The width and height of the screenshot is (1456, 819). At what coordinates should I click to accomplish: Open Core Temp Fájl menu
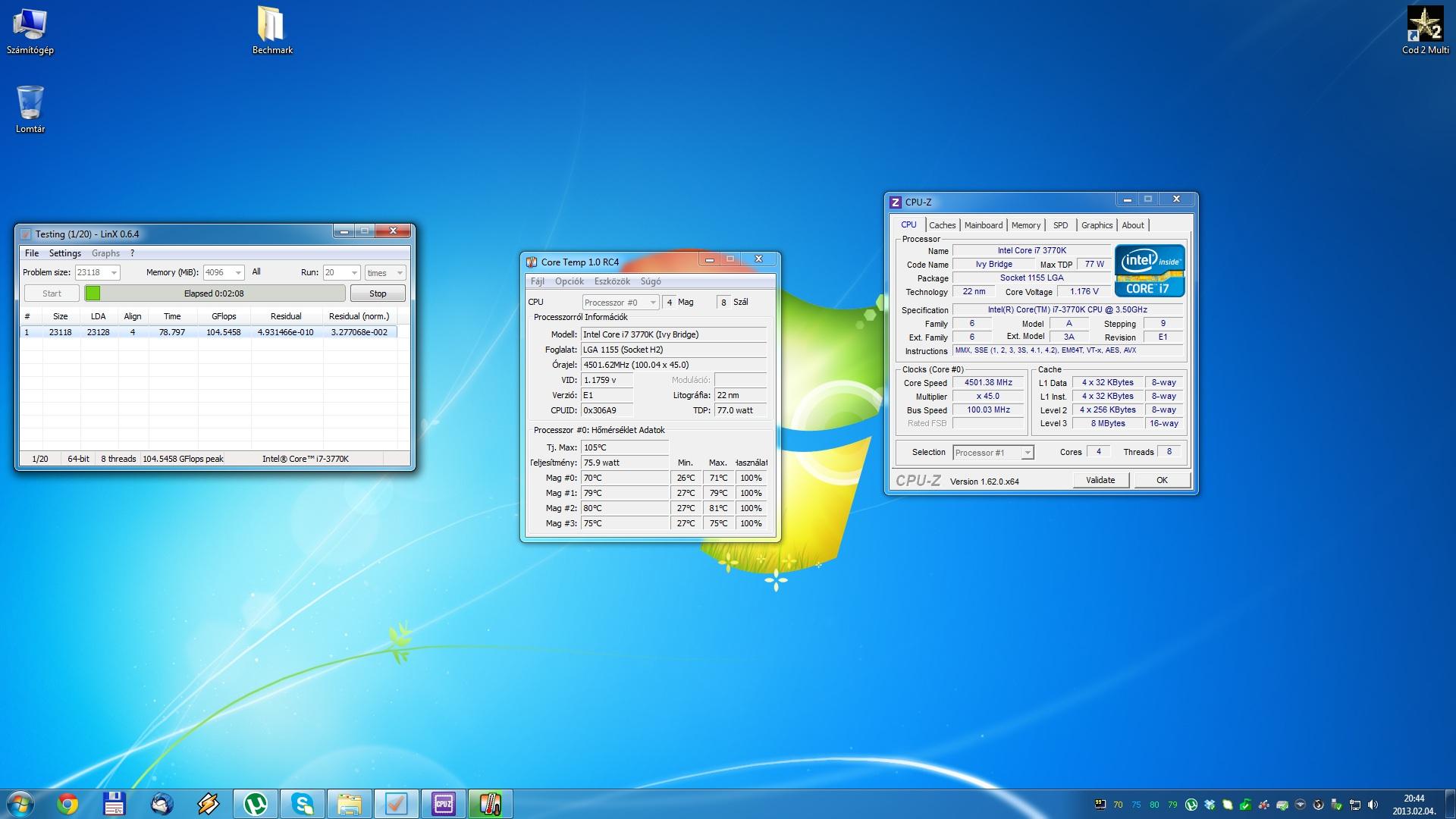(x=538, y=281)
